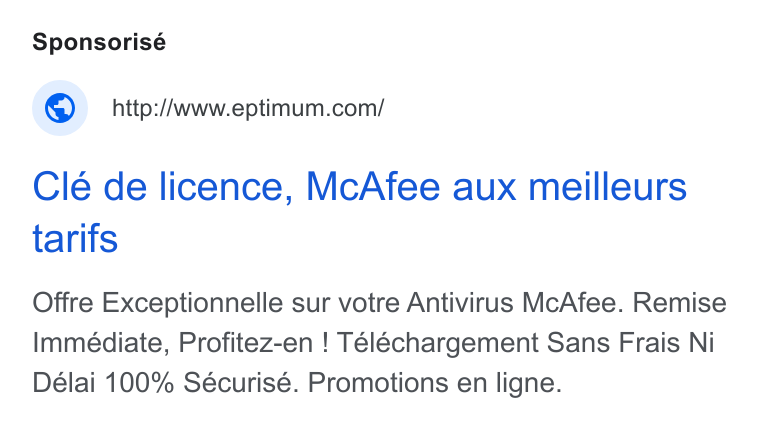
Task: Click the word 'Délai' in the description
Action: click(64, 383)
